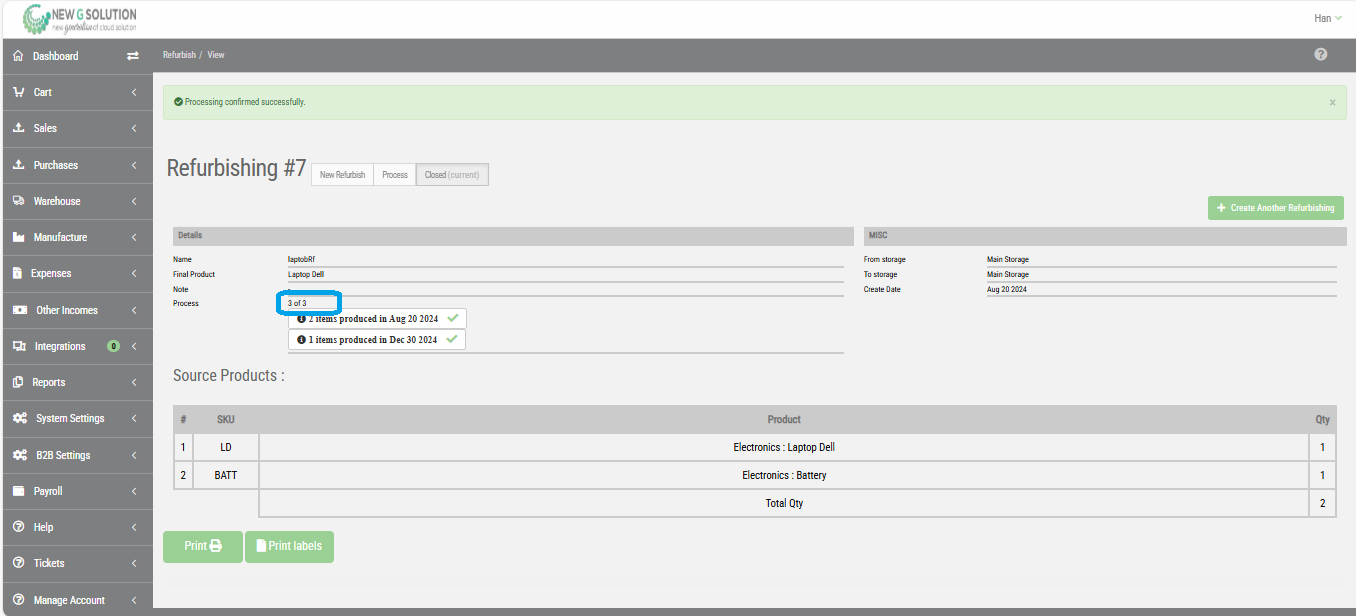
Task: Click the Integrations icon in sidebar
Action: [19, 346]
